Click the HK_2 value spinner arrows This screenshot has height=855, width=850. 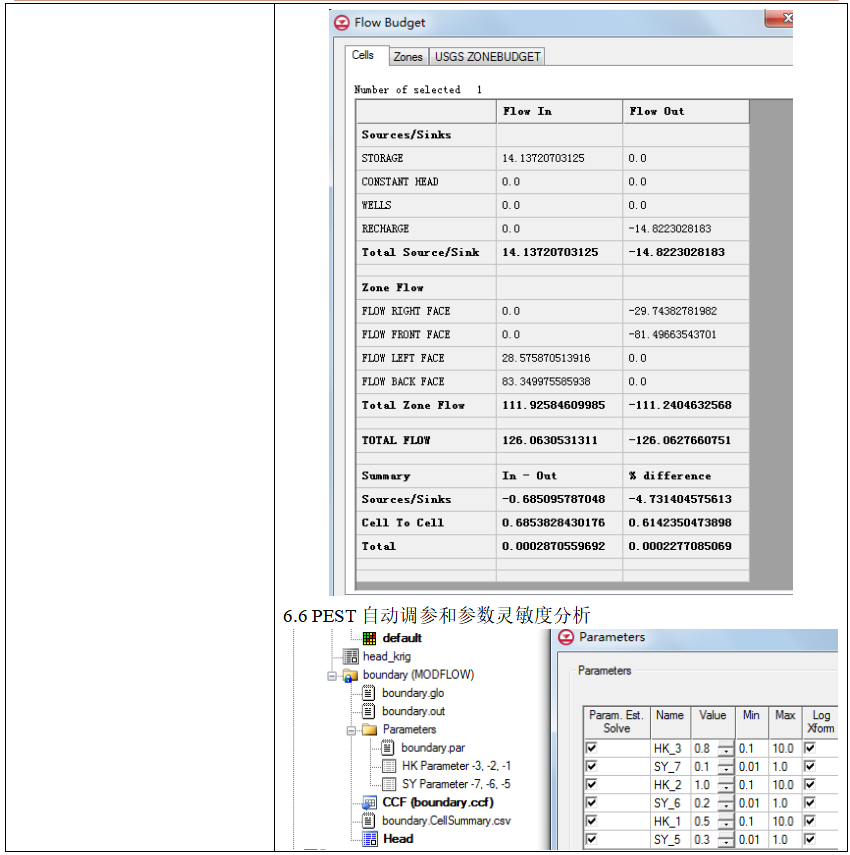[725, 785]
